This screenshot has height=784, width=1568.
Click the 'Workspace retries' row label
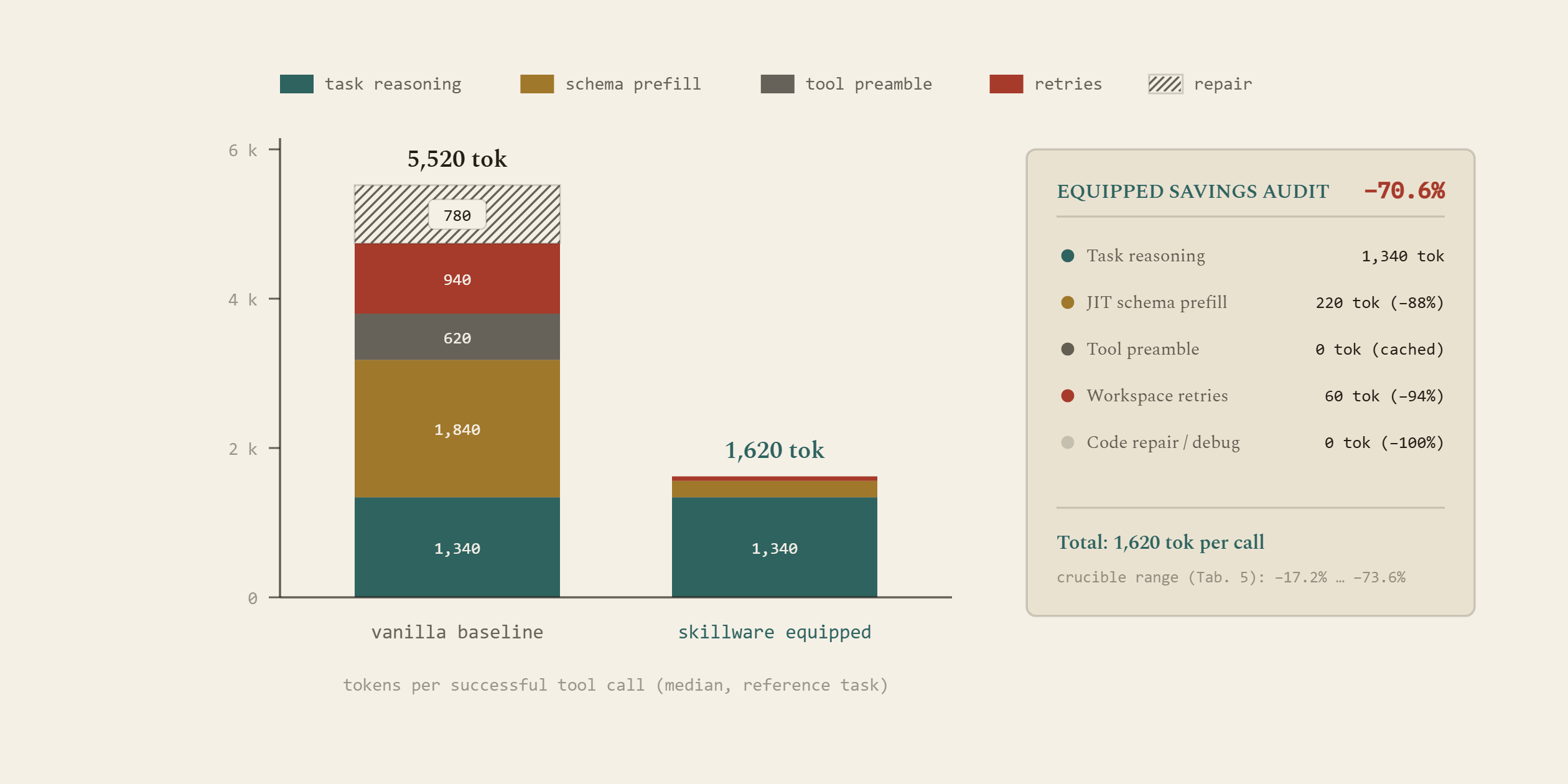[x=1157, y=396]
